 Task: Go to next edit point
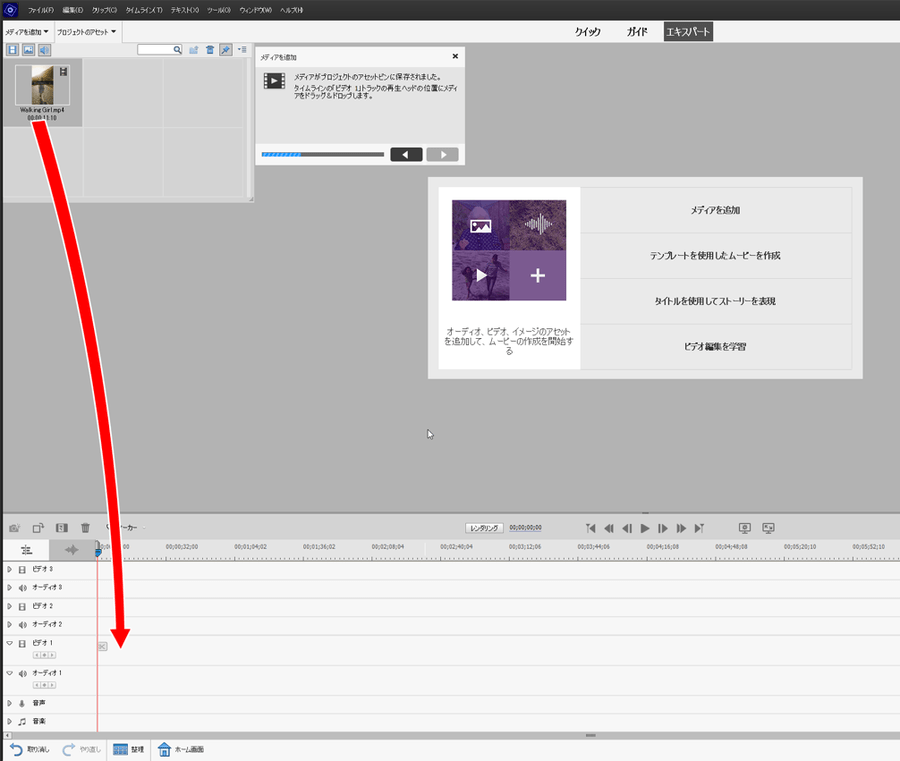[x=699, y=528]
